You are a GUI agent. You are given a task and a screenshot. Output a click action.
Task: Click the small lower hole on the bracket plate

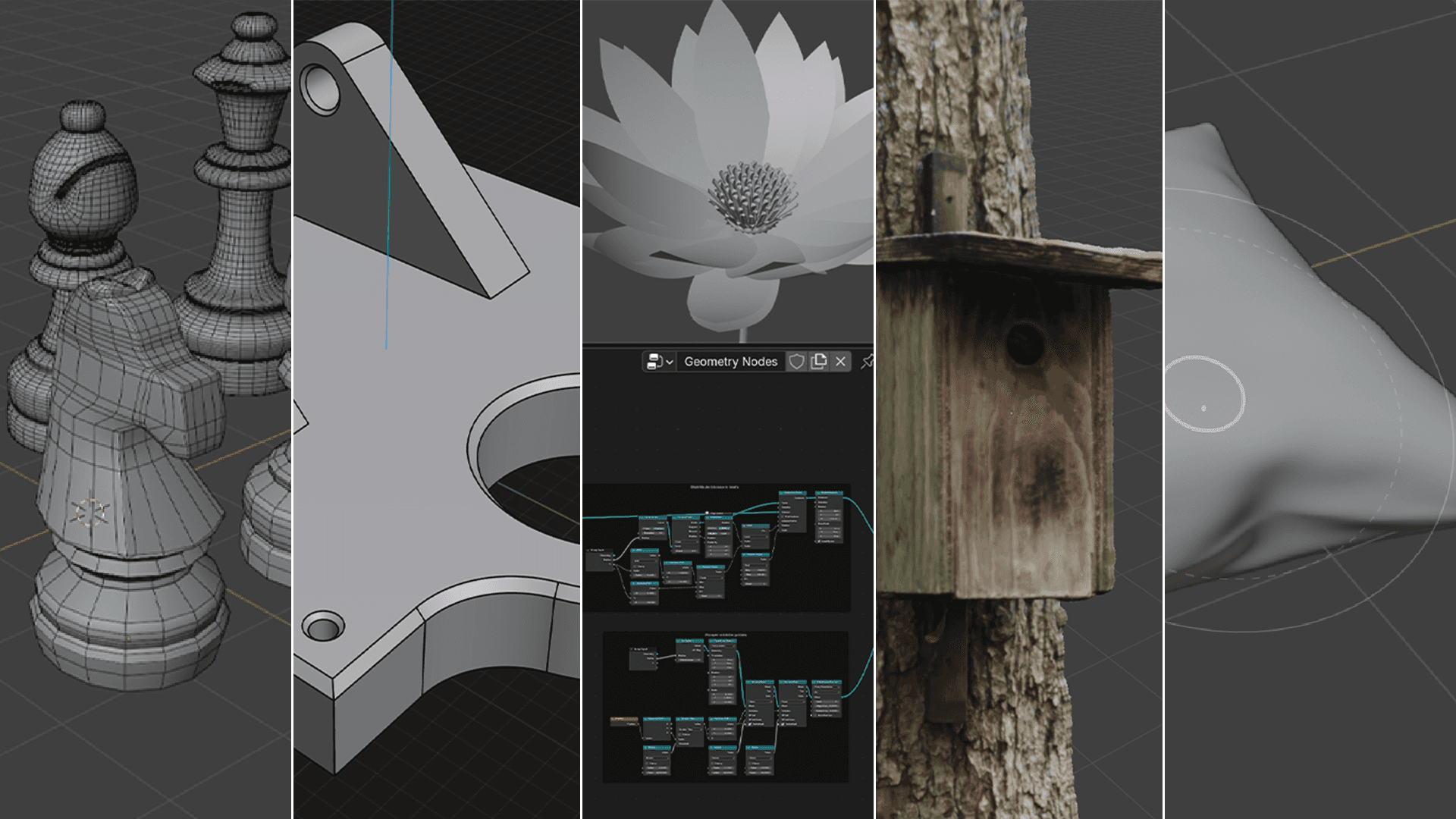(323, 627)
